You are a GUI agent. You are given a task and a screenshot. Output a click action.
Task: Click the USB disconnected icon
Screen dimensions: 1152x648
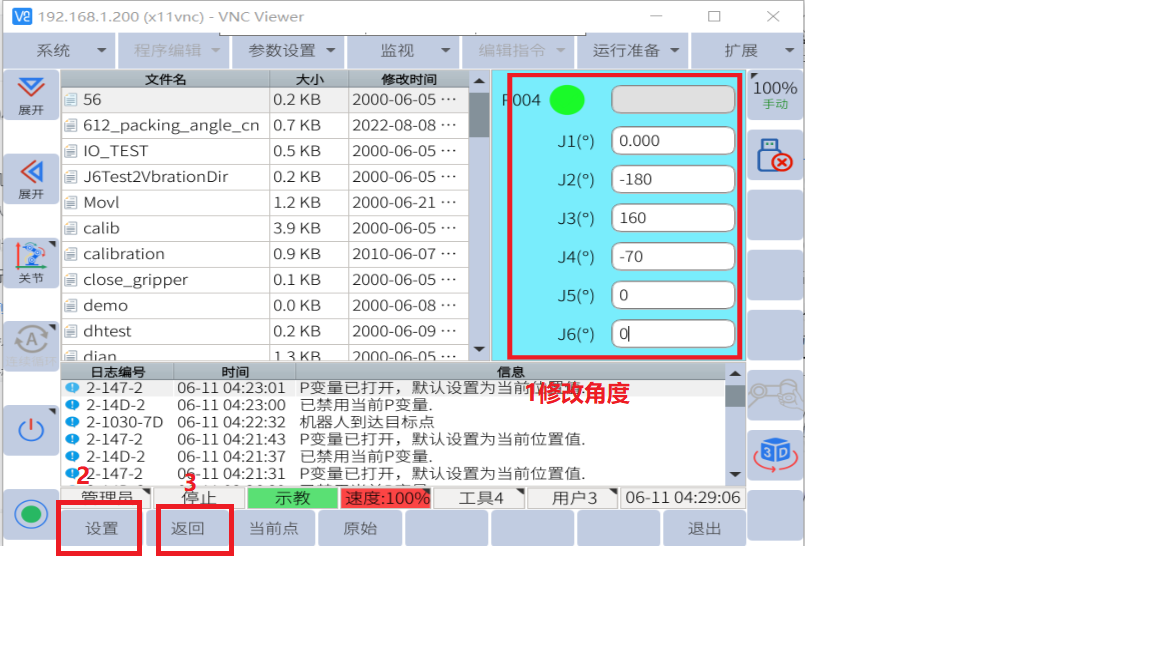(774, 155)
